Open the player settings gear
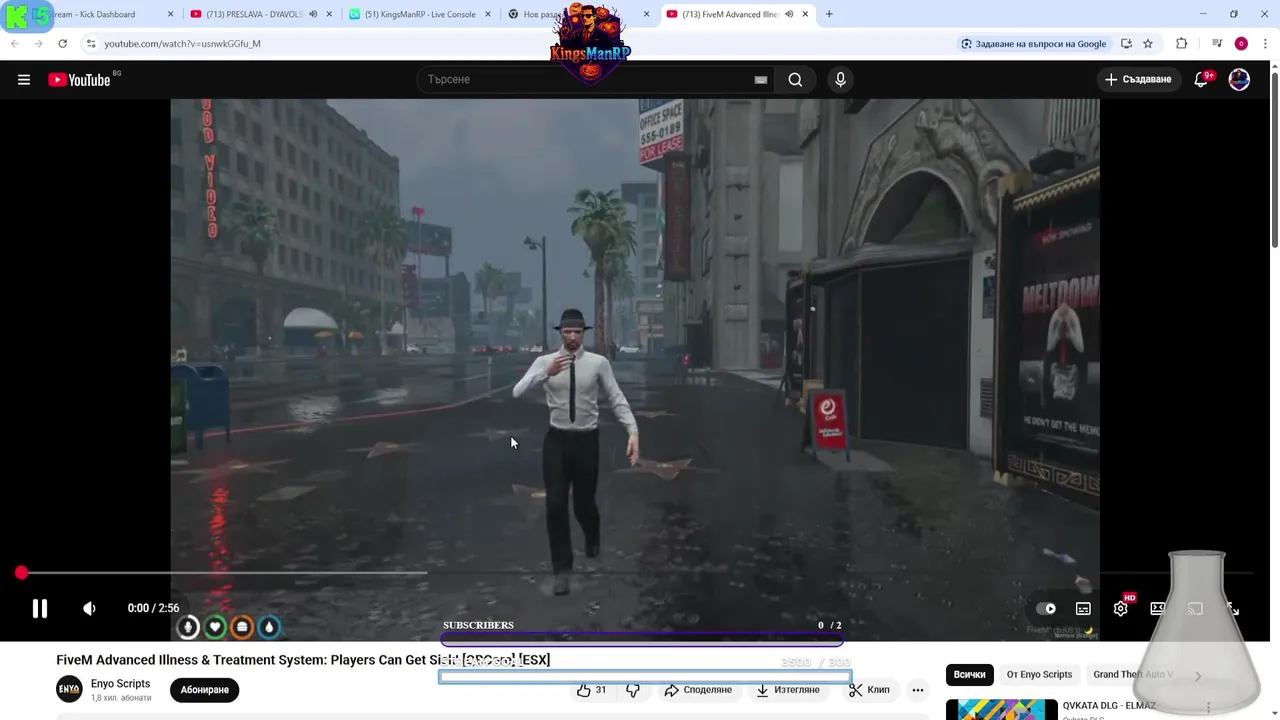 point(1121,608)
